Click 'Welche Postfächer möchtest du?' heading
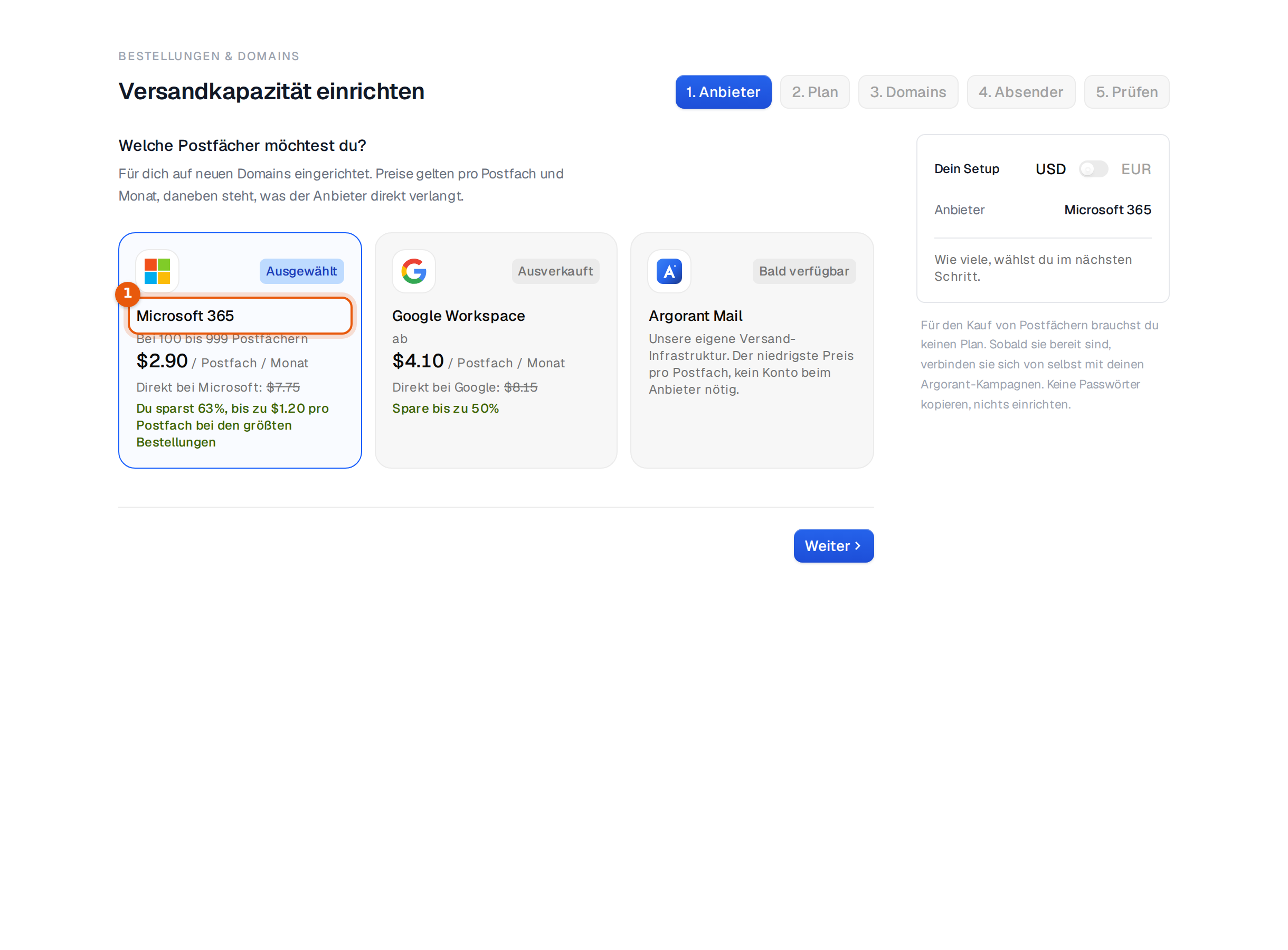The height and width of the screenshot is (950, 1288). pos(242,146)
